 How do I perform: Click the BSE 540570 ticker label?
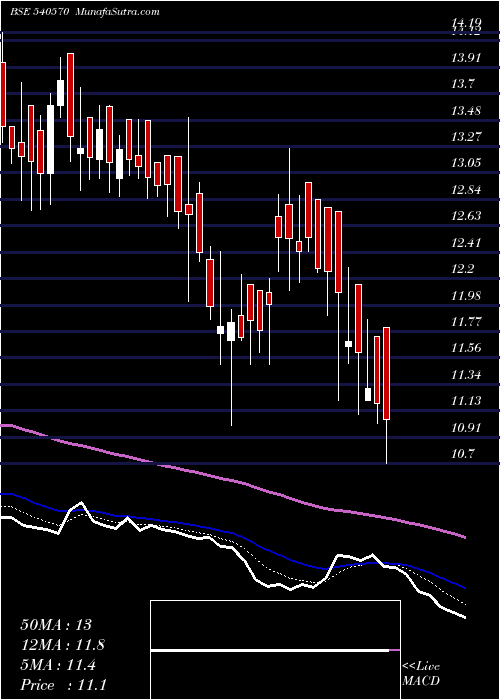pos(39,12)
